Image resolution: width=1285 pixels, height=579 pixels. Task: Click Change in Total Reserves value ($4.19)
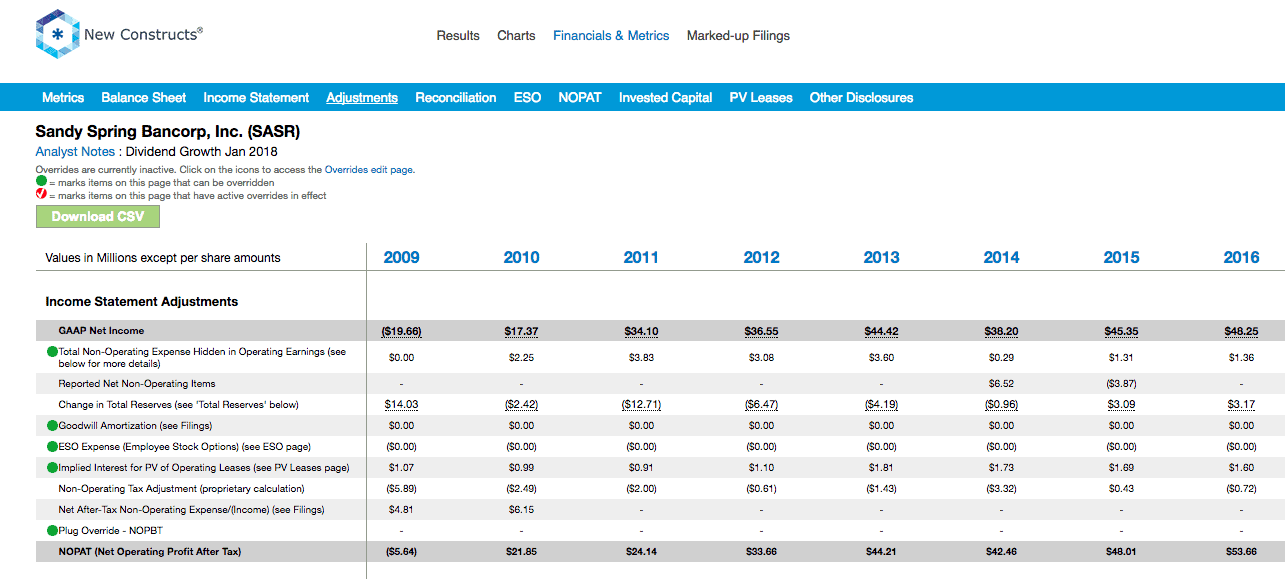click(881, 405)
